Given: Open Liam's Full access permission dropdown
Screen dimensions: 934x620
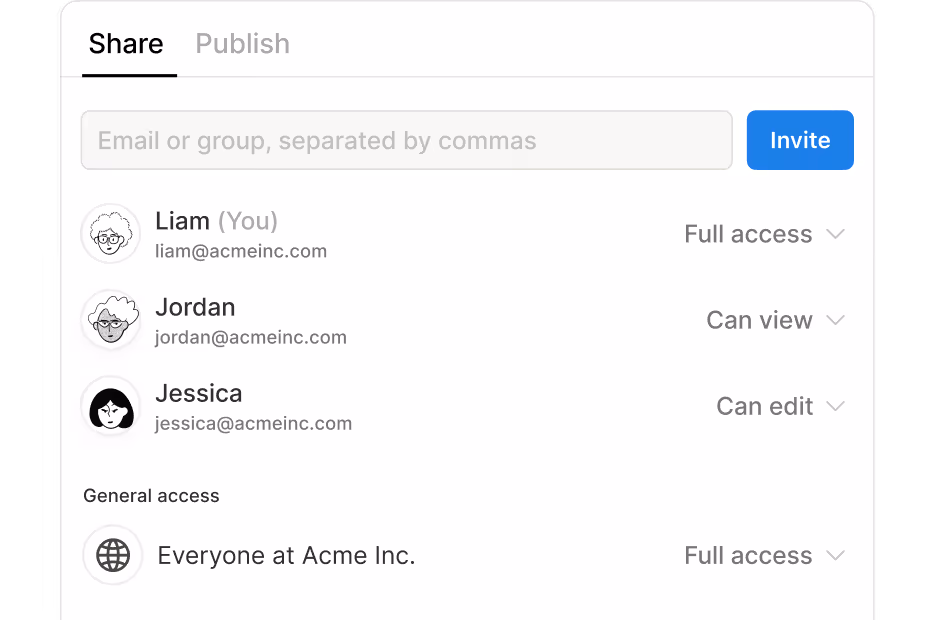Looking at the screenshot, I should pos(748,234).
